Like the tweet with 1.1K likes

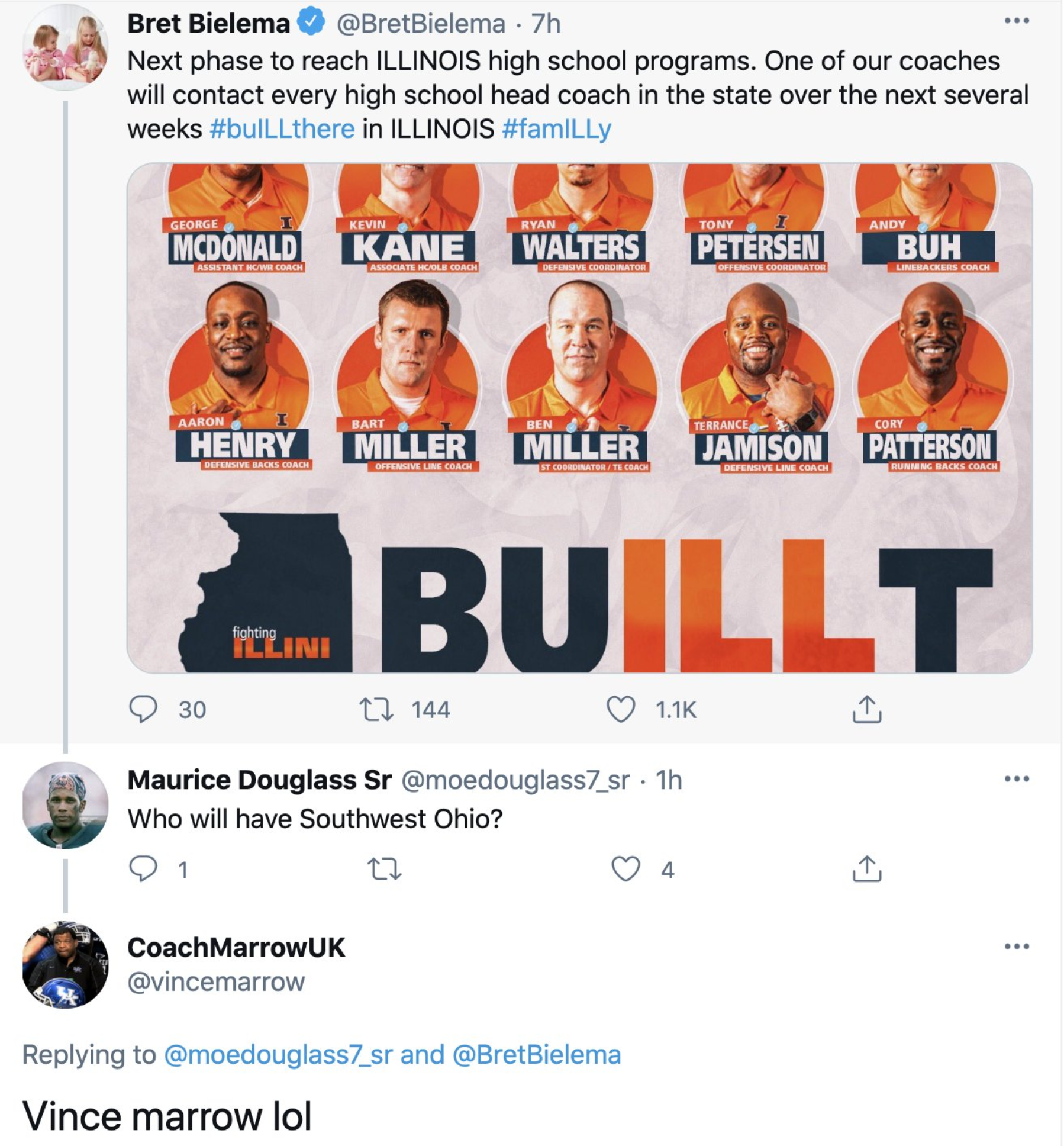[621, 709]
